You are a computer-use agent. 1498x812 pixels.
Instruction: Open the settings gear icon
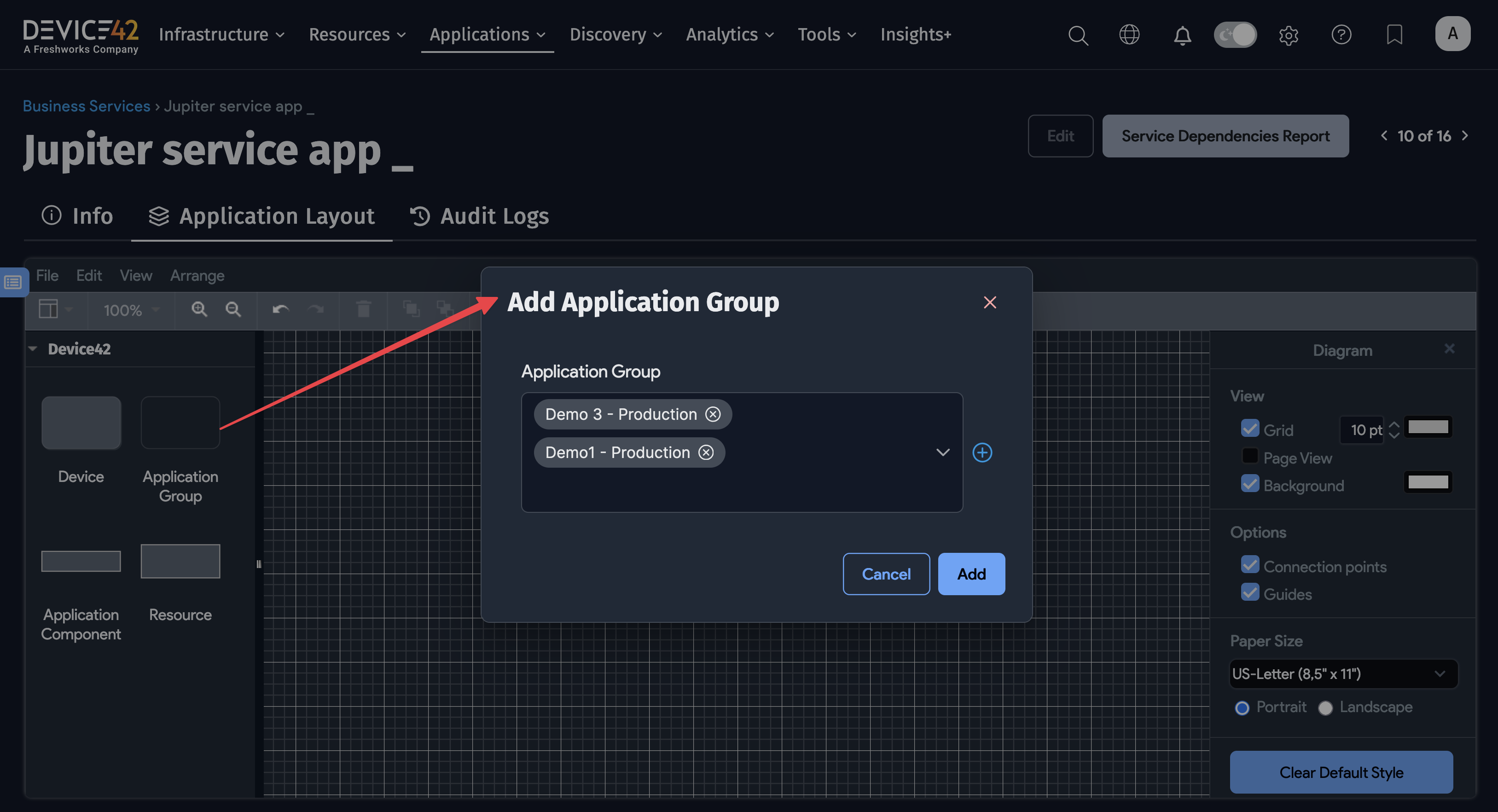[x=1289, y=35]
